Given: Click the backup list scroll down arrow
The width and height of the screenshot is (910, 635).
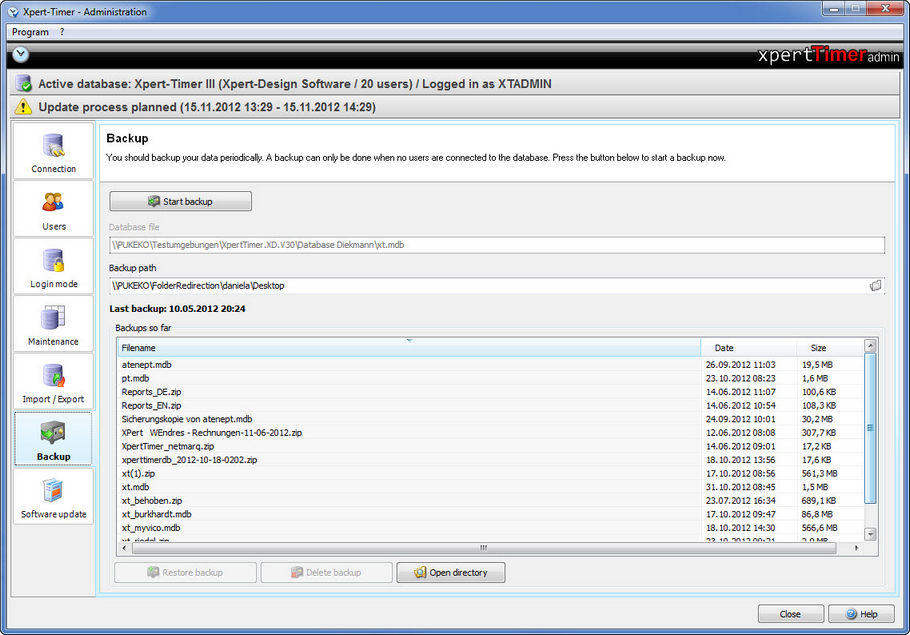Looking at the screenshot, I should (x=870, y=533).
